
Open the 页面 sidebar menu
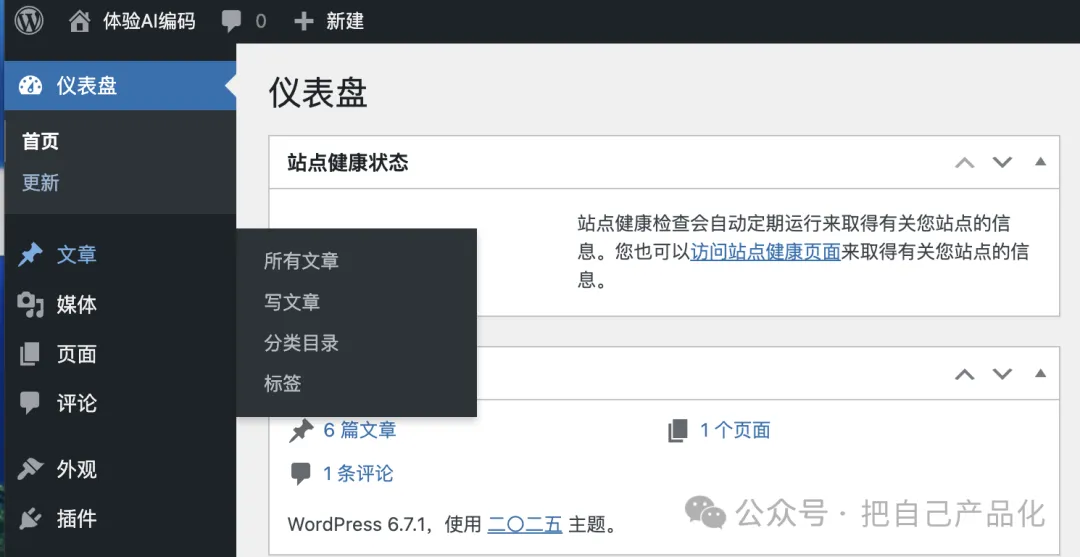(121, 354)
